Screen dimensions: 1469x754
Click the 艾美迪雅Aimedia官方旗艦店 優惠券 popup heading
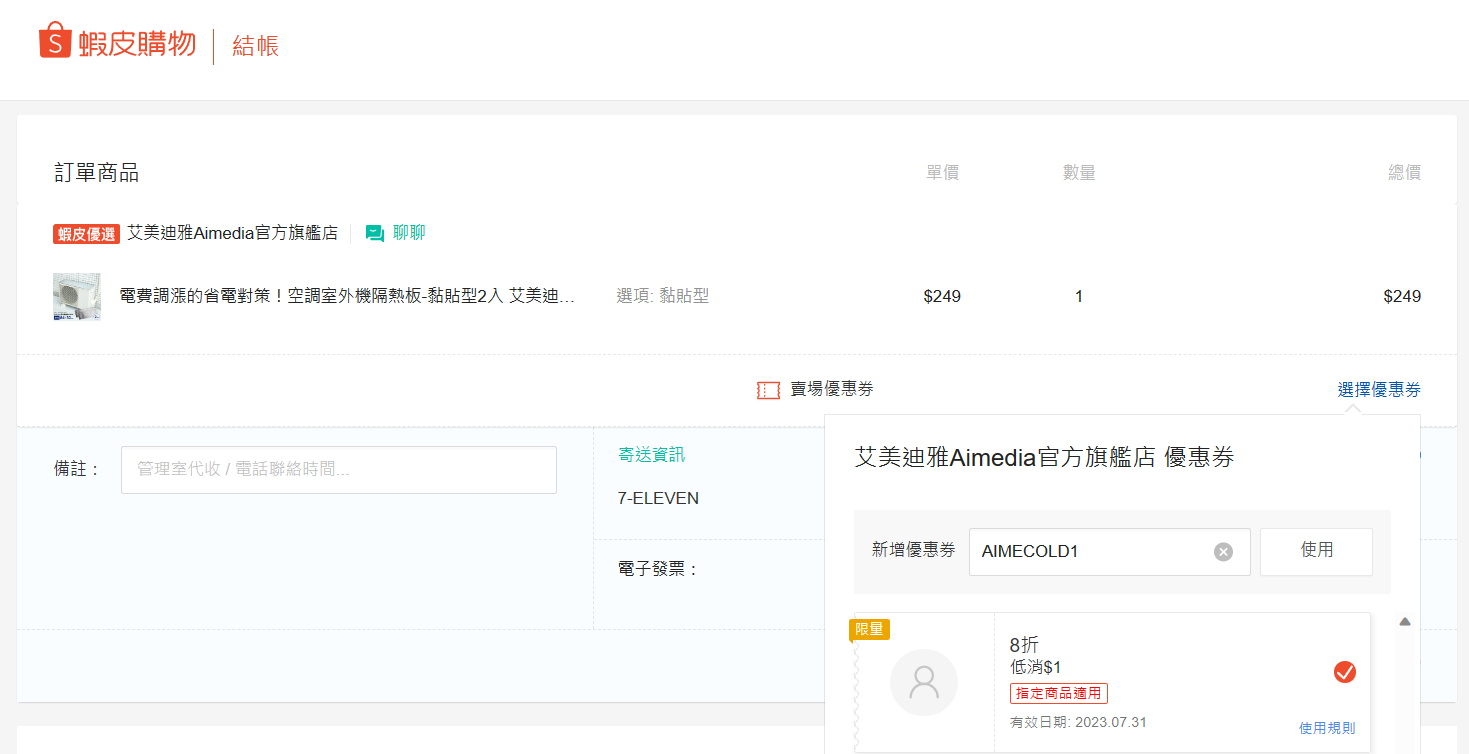tap(1045, 458)
